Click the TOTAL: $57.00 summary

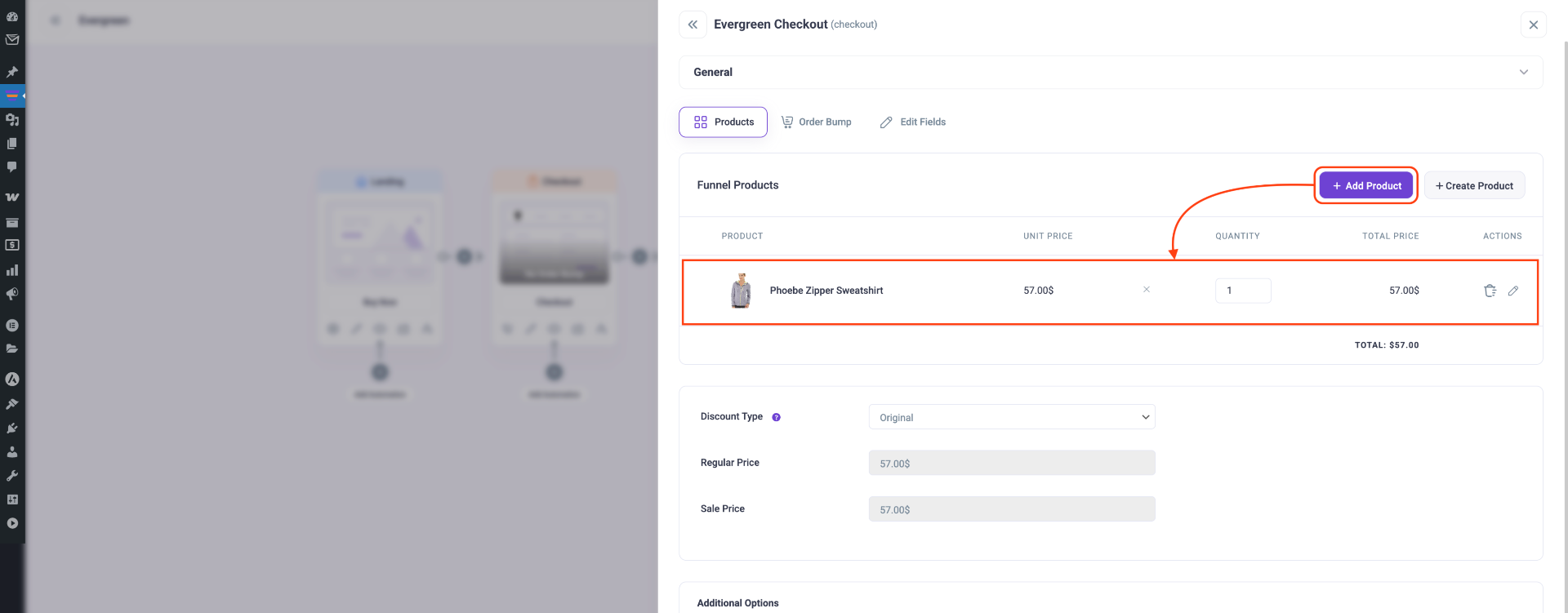pyautogui.click(x=1386, y=345)
